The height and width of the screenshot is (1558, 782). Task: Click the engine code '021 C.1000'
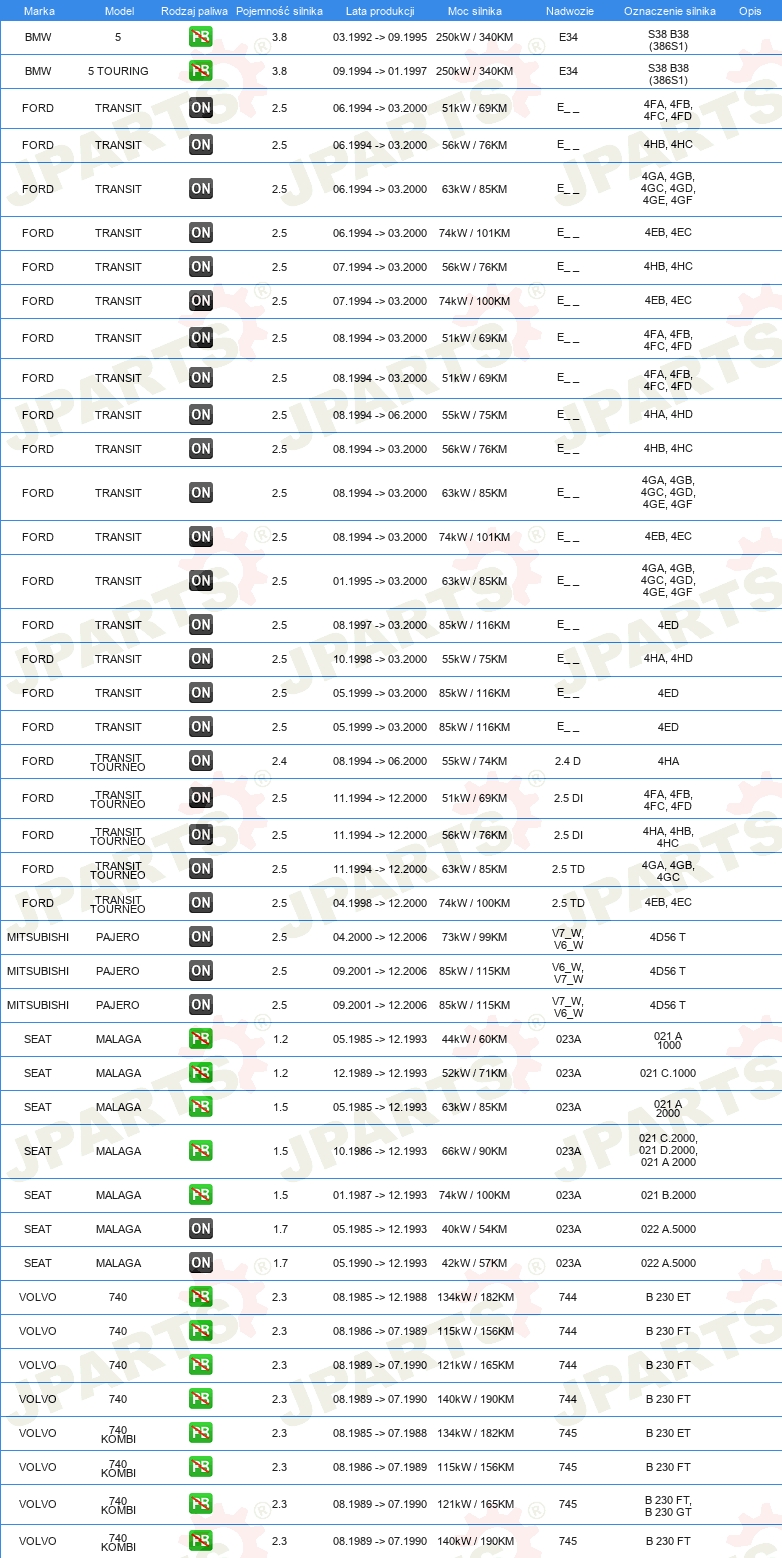pos(668,1073)
